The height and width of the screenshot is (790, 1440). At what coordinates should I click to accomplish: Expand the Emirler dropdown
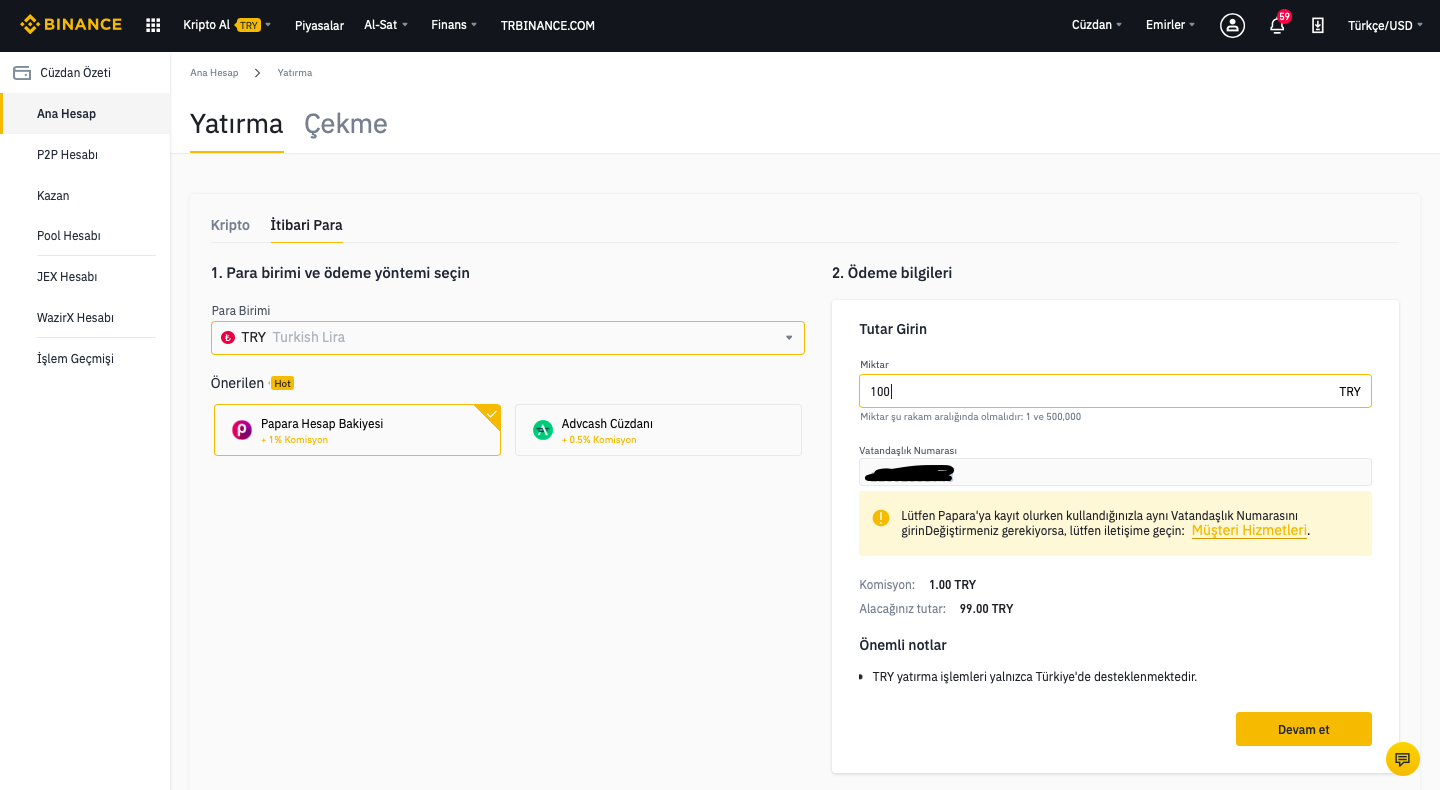coord(1171,25)
